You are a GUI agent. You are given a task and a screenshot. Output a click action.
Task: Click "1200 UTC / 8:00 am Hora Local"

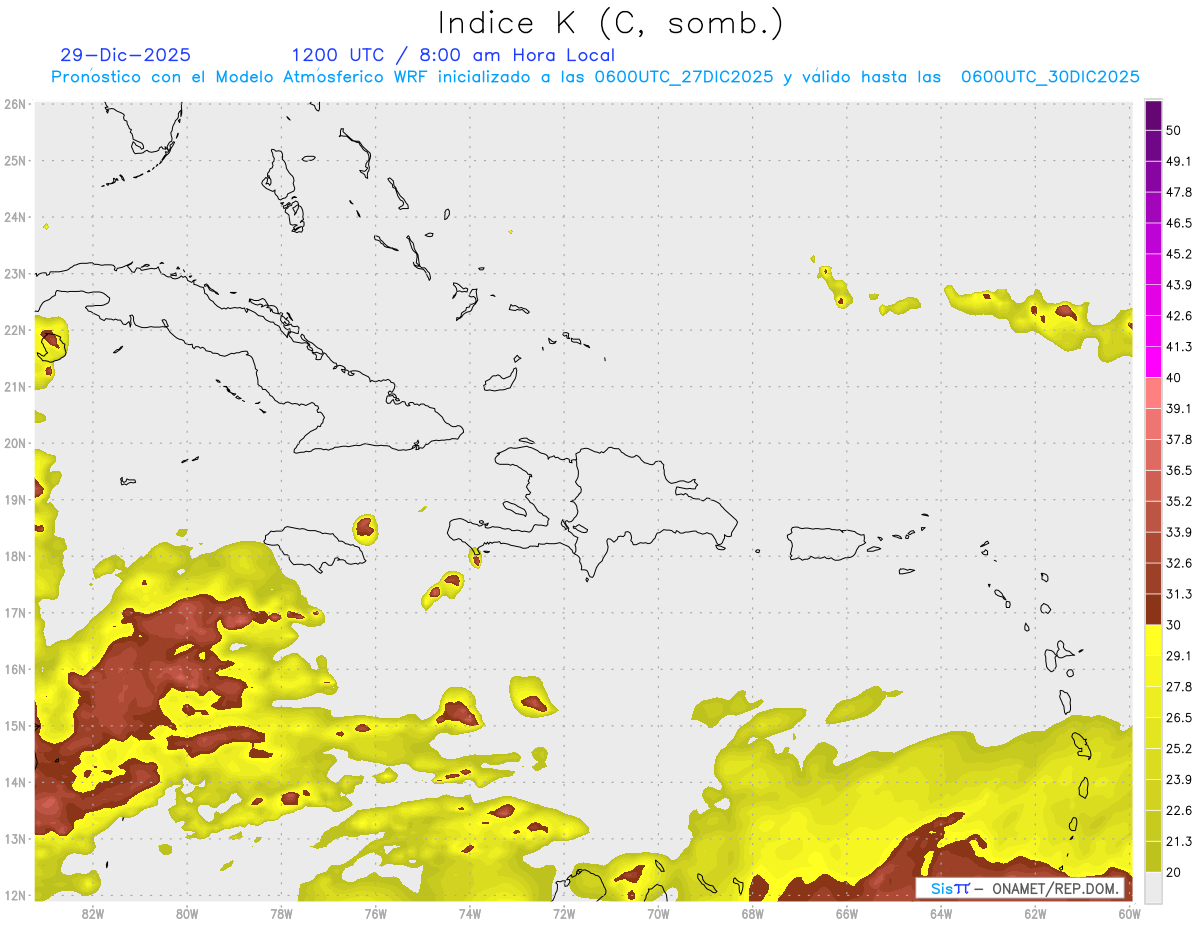453,55
